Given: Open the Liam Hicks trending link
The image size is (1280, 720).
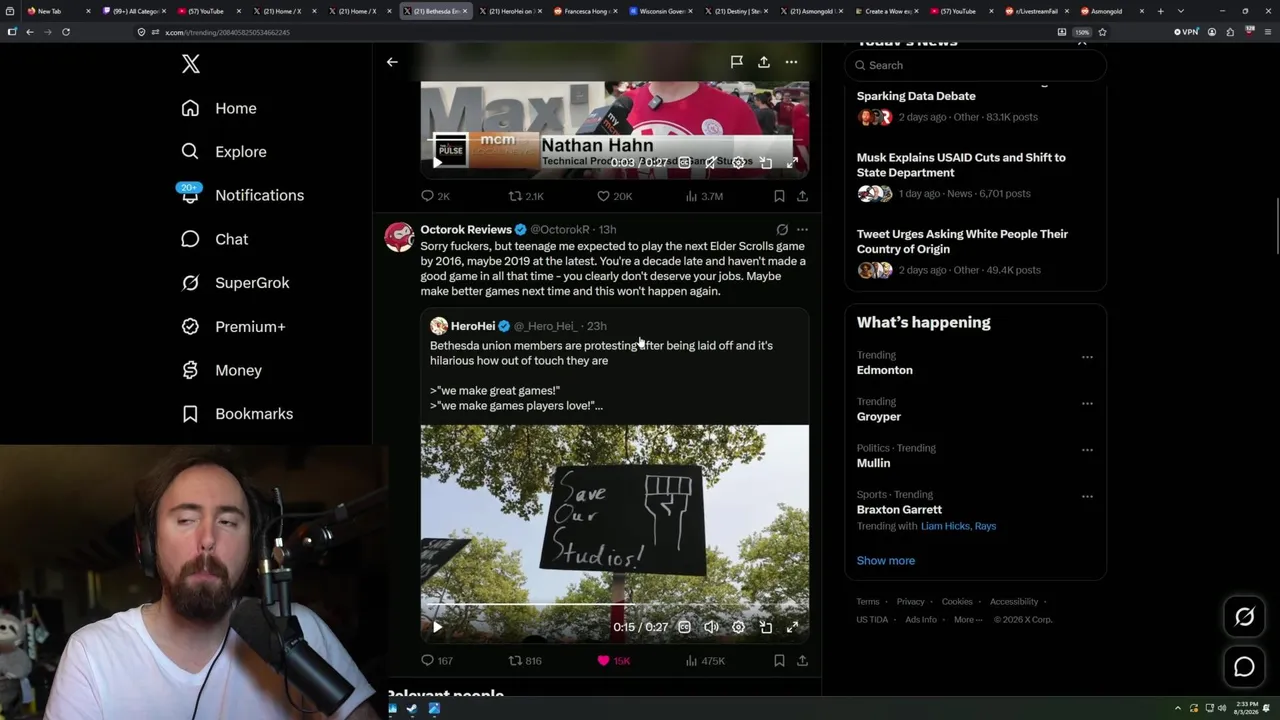Looking at the screenshot, I should [x=945, y=526].
